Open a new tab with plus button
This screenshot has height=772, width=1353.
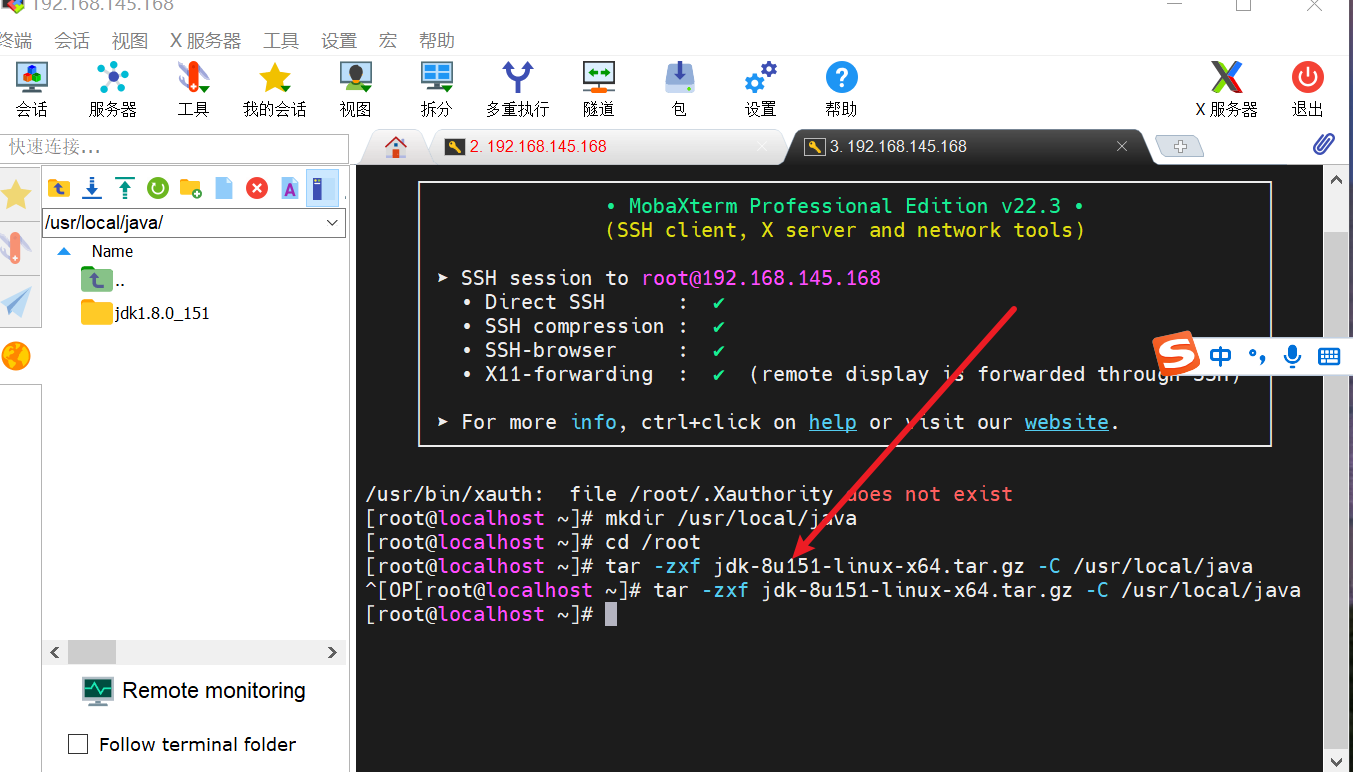tap(1180, 147)
